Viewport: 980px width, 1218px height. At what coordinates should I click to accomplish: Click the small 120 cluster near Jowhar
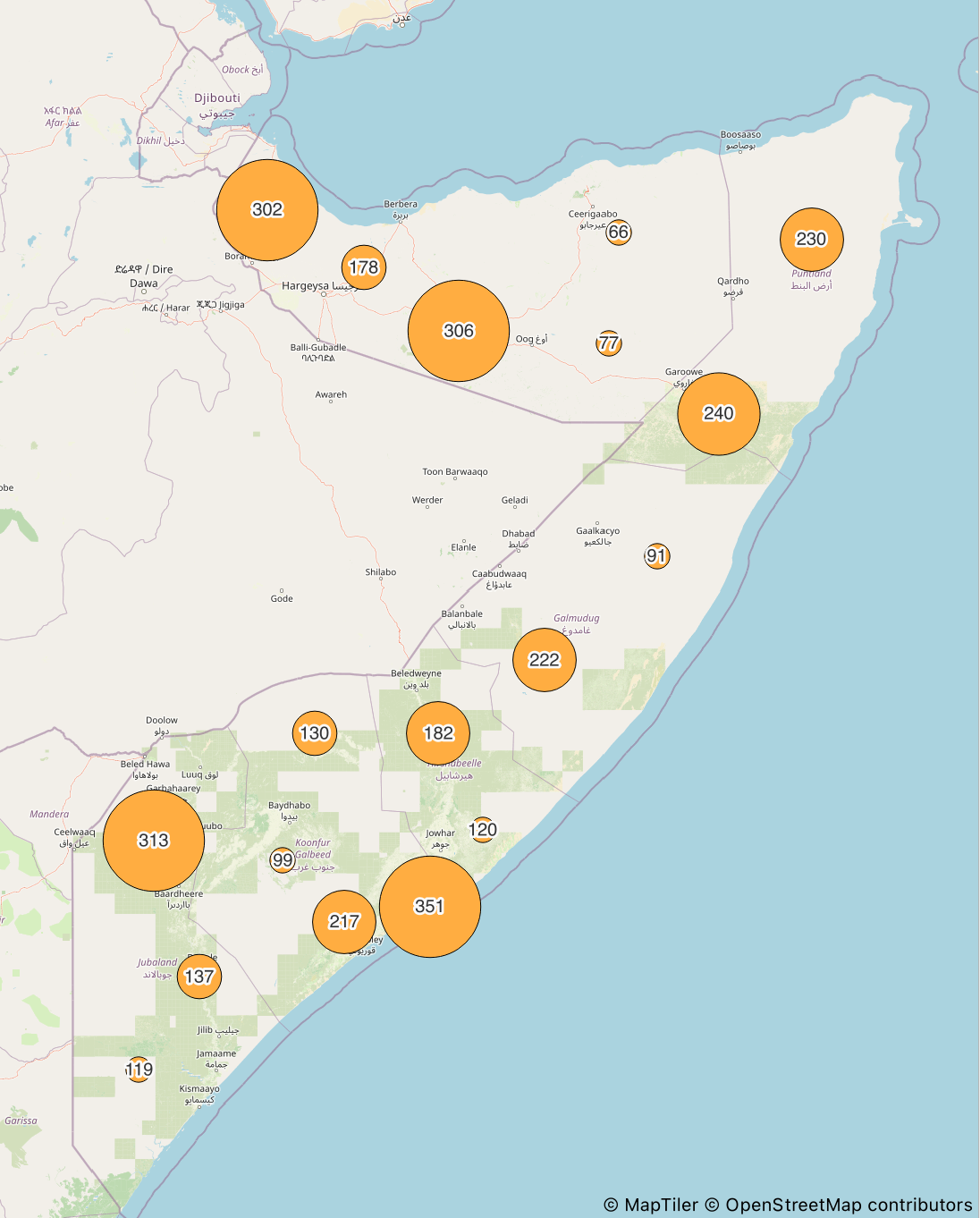pyautogui.click(x=483, y=830)
